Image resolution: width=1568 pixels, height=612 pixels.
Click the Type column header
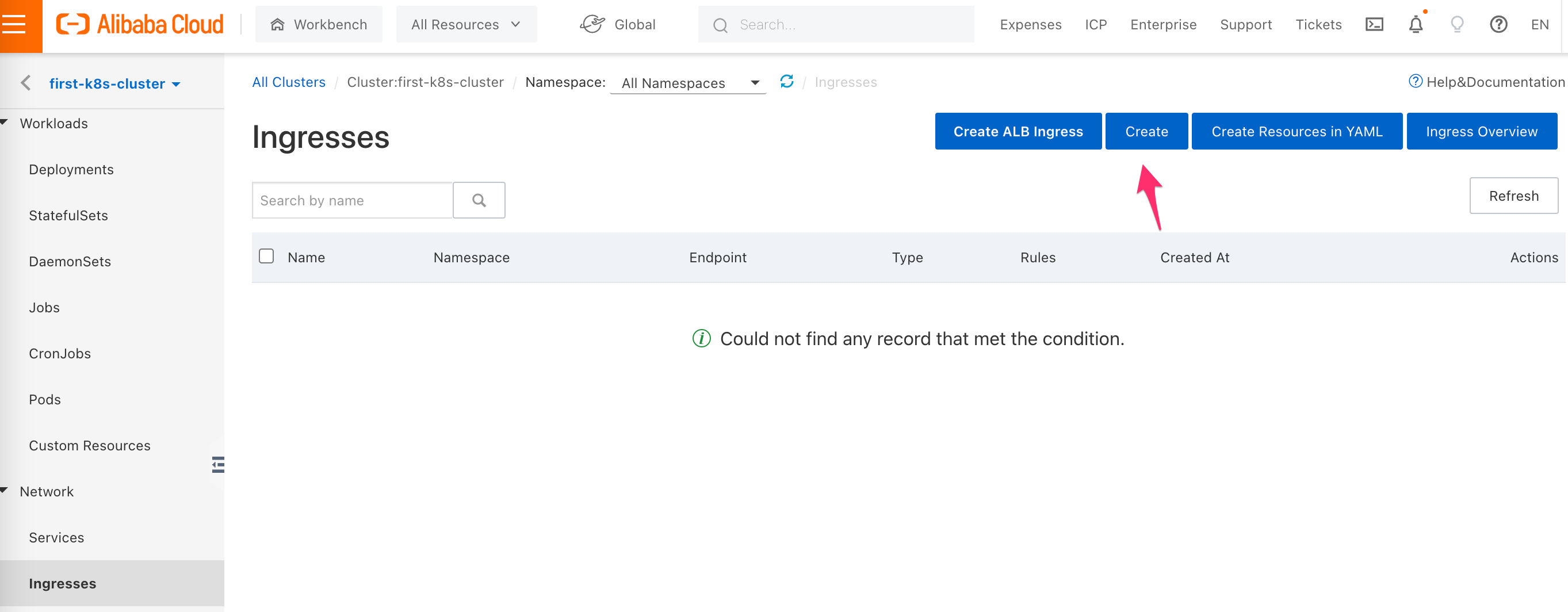pyautogui.click(x=907, y=257)
